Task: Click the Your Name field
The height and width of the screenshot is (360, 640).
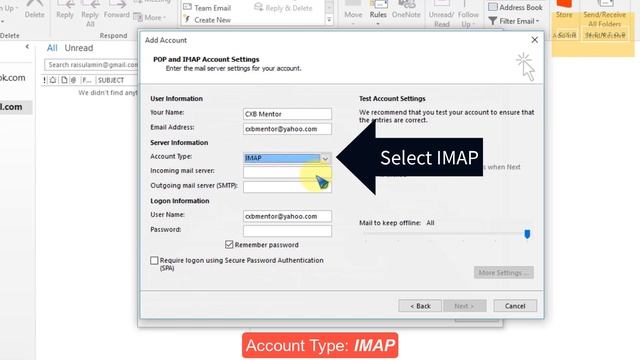Action: (x=287, y=114)
